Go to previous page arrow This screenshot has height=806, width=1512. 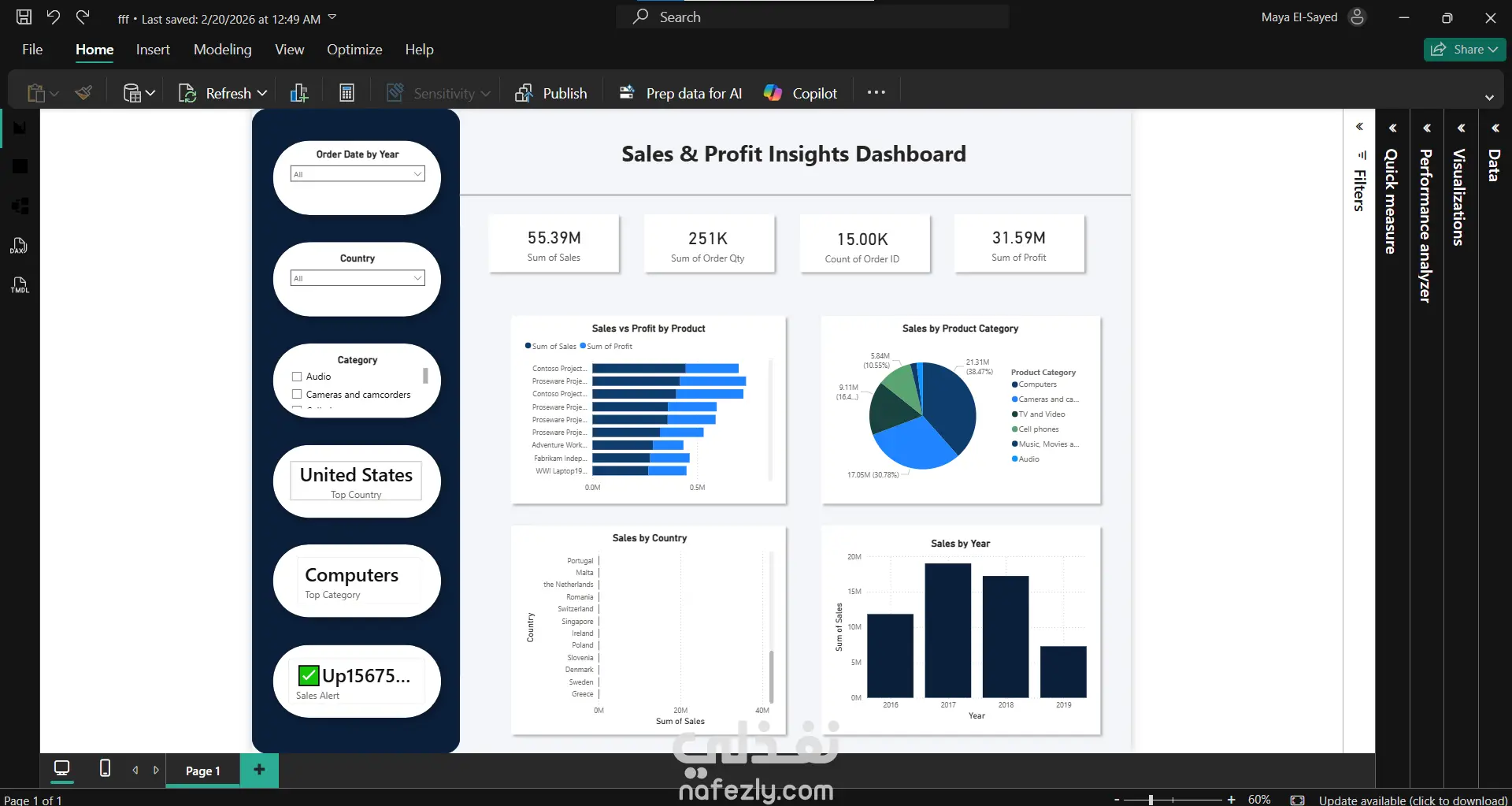point(135,770)
